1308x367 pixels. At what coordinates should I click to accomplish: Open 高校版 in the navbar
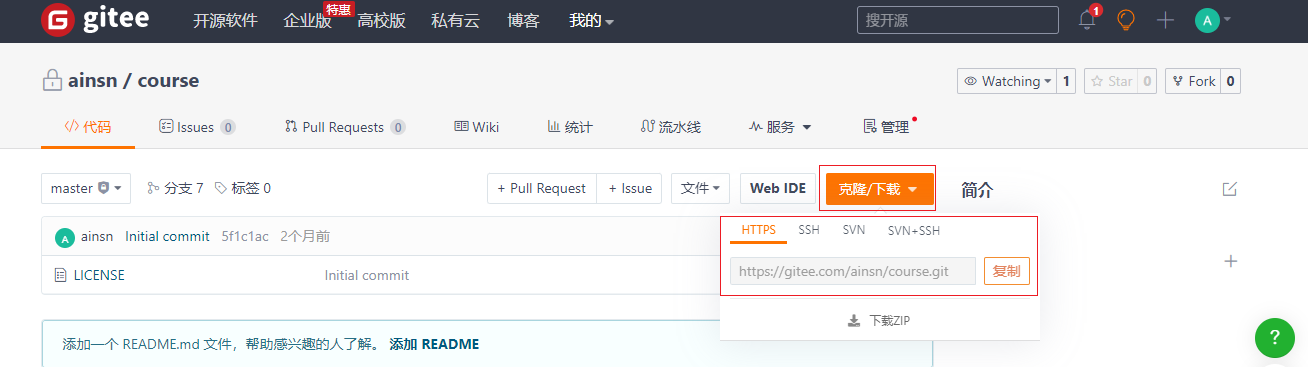[381, 20]
